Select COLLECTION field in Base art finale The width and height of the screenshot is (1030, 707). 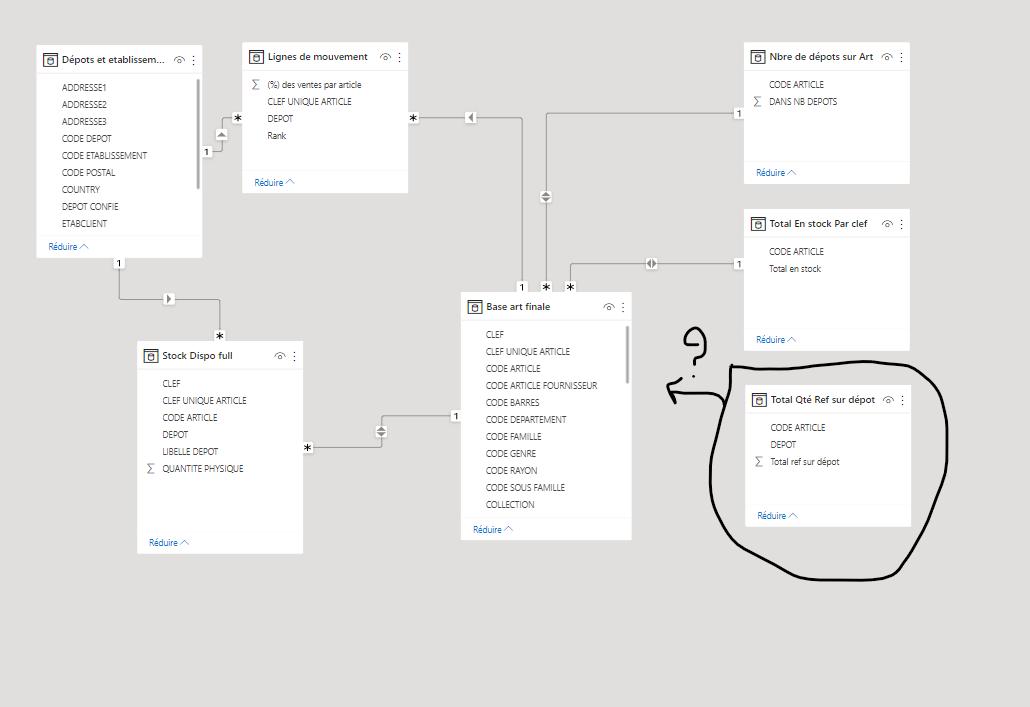click(510, 505)
